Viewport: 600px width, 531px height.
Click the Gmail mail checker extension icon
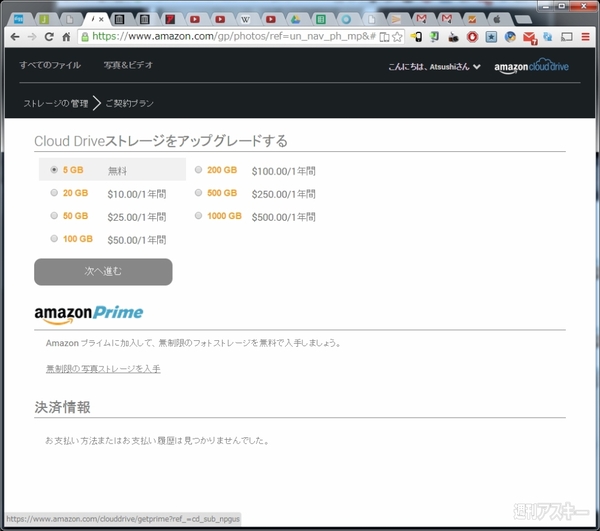[530, 37]
